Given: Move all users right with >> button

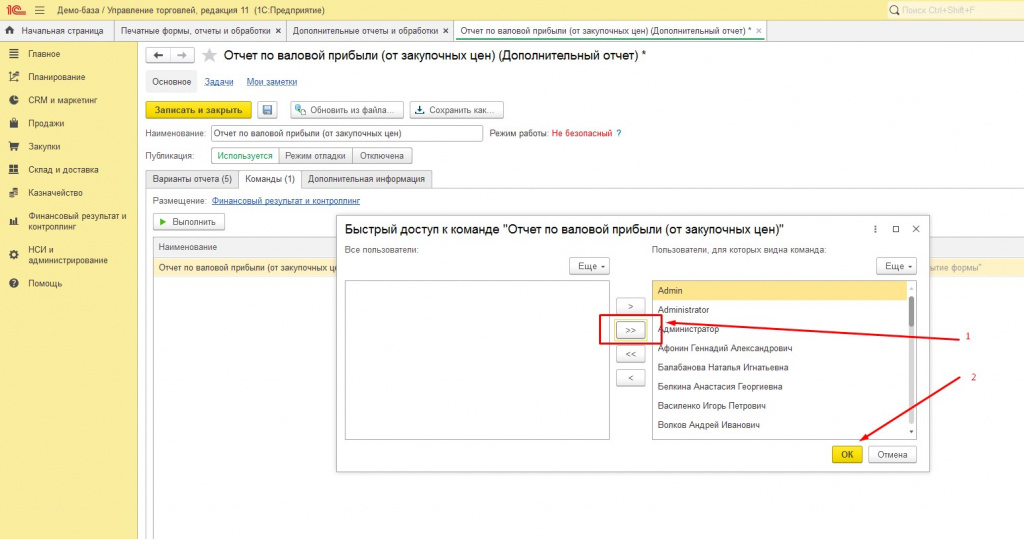Looking at the screenshot, I should pos(630,330).
